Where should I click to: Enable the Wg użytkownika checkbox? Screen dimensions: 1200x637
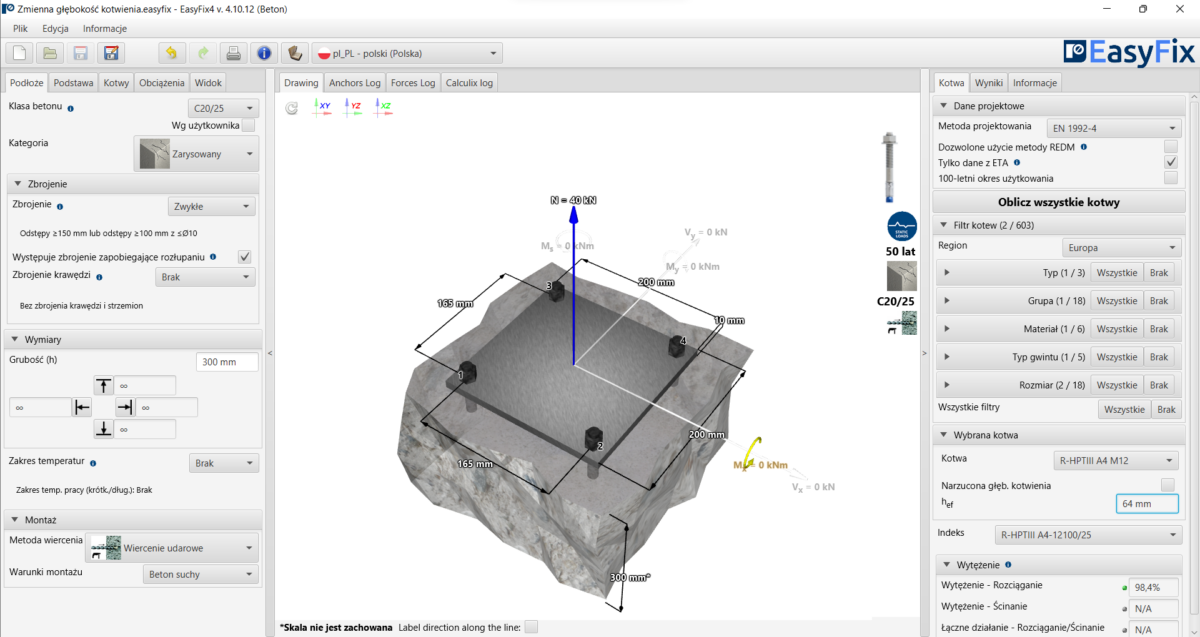248,125
